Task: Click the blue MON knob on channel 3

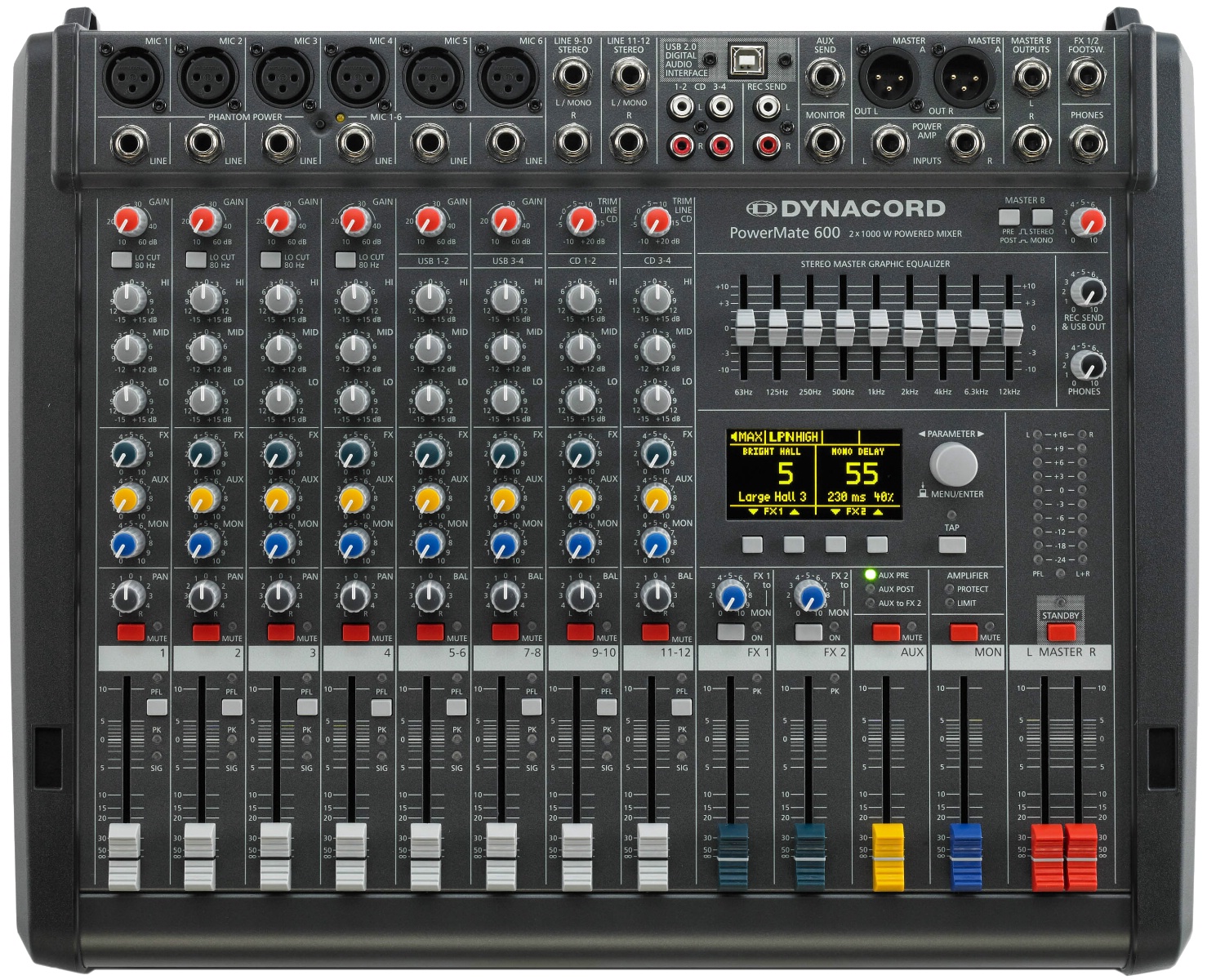Action: tap(278, 542)
